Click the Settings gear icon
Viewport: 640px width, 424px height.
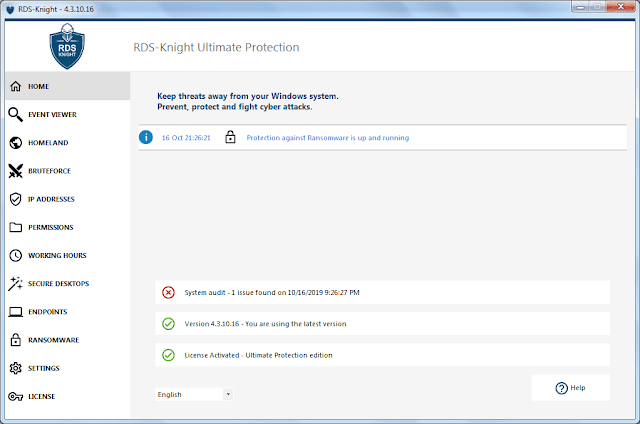pos(16,368)
